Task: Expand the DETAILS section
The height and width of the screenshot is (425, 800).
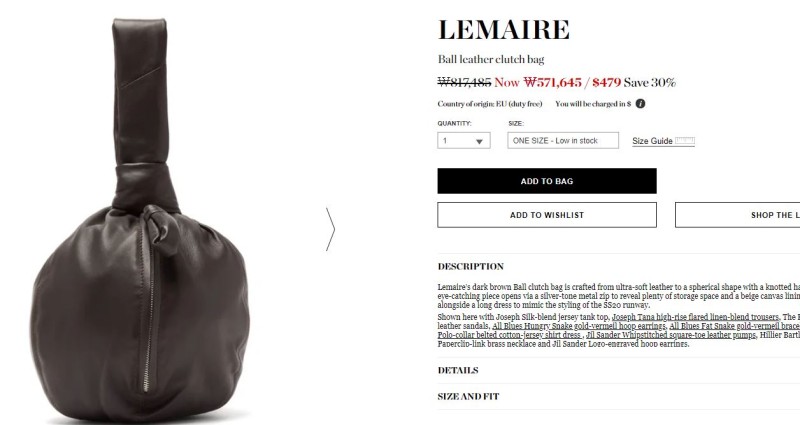Action: 458,370
